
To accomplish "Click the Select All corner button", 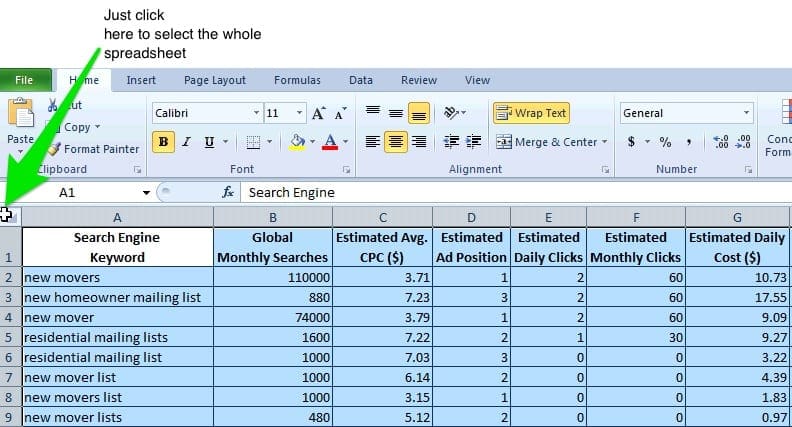I will (10, 217).
